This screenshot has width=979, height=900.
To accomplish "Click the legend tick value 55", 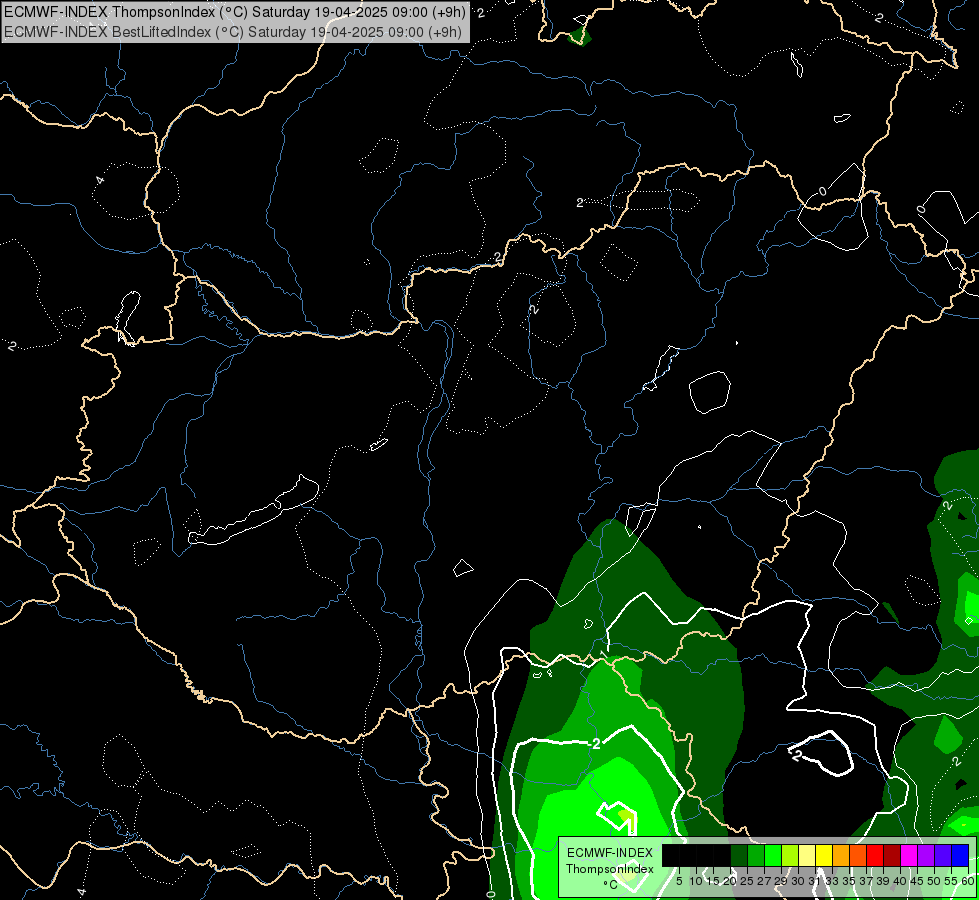I will [x=952, y=881].
